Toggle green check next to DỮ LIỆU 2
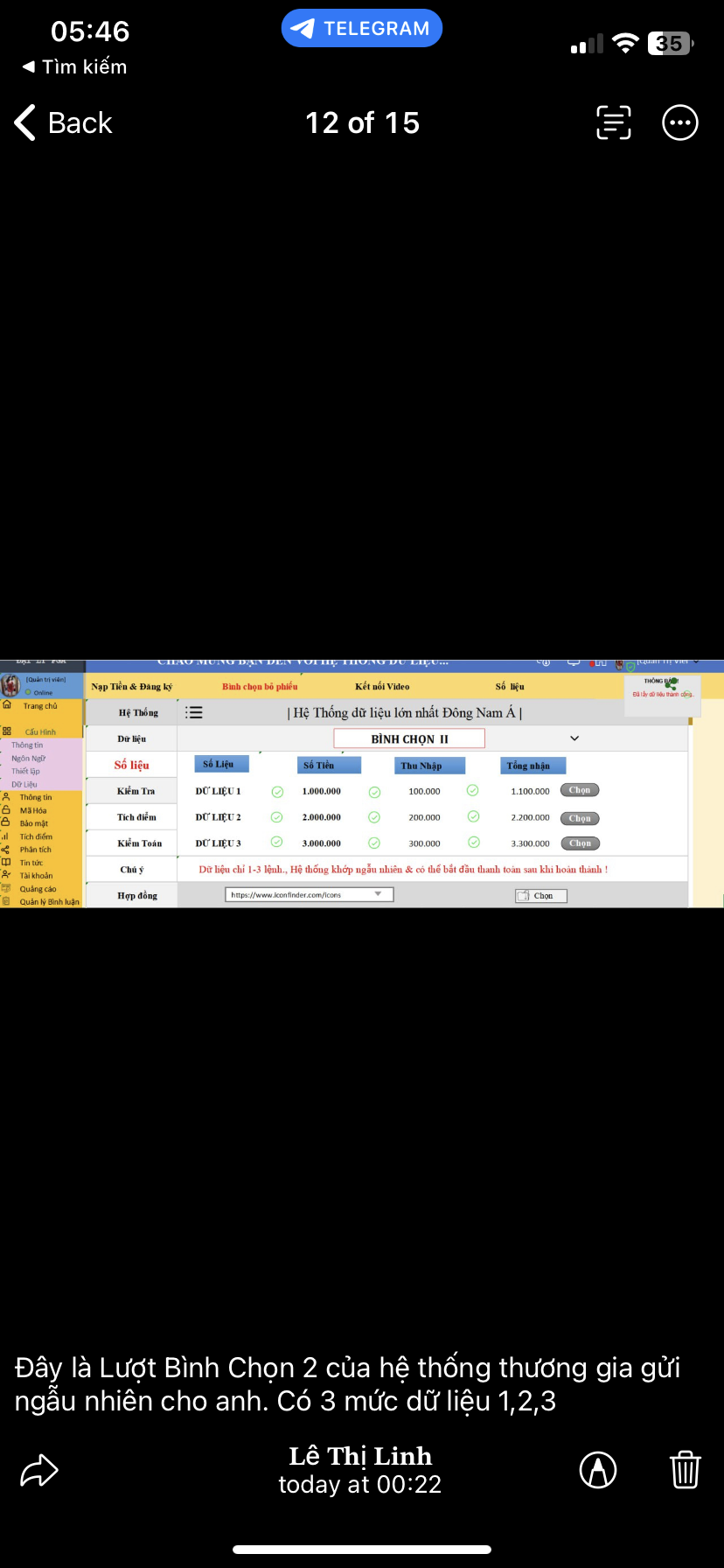This screenshot has height=1568, width=724. (x=277, y=817)
